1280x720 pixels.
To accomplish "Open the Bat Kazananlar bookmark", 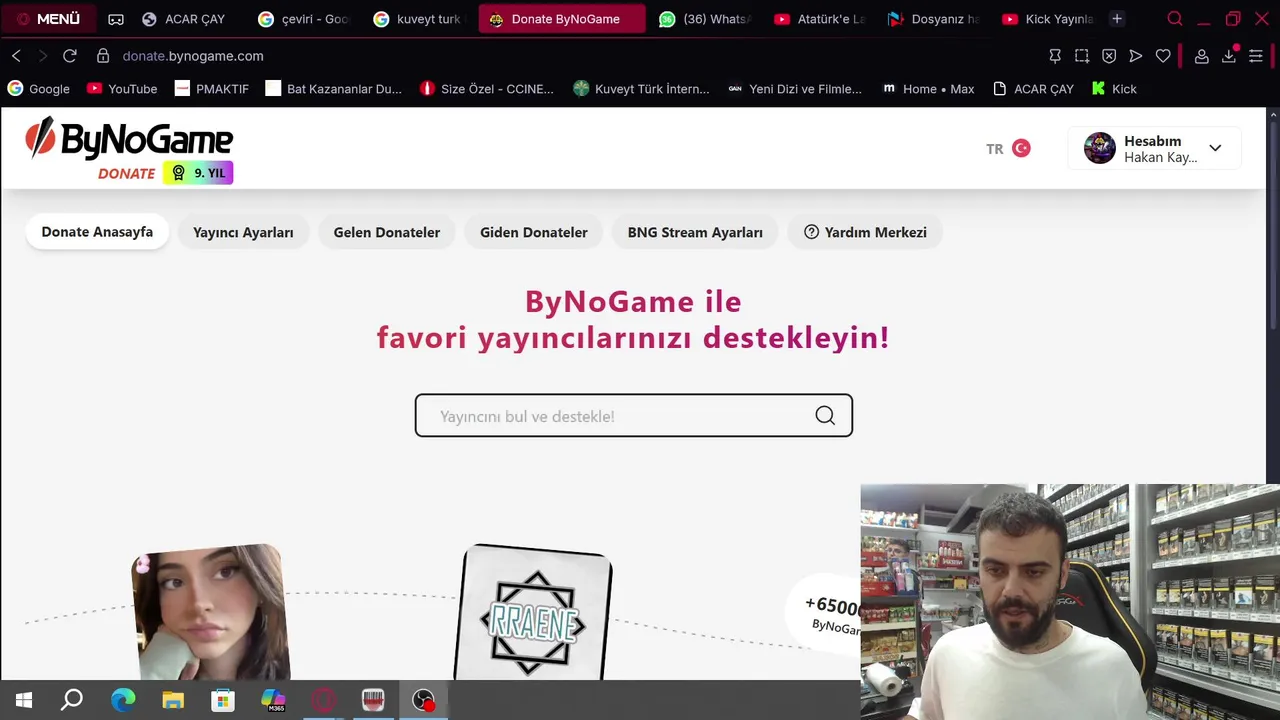I will (x=334, y=89).
